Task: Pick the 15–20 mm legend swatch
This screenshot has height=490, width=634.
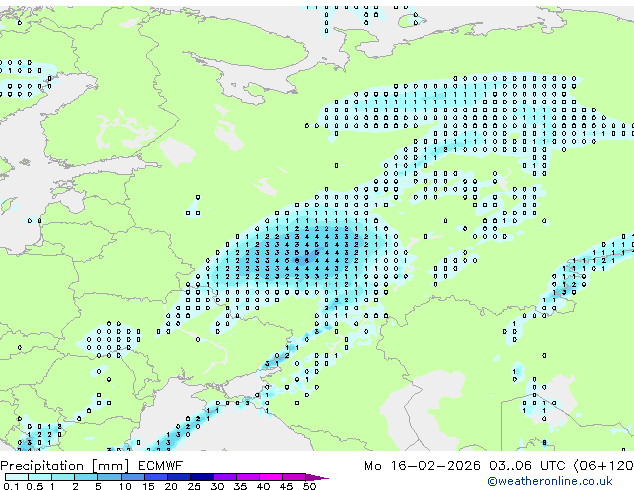Action: [x=156, y=477]
